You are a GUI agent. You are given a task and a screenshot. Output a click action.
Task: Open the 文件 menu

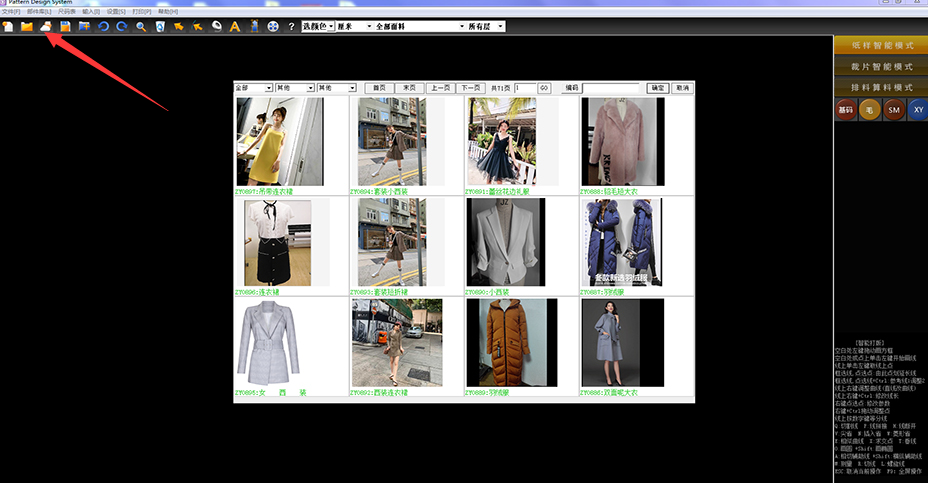10,11
